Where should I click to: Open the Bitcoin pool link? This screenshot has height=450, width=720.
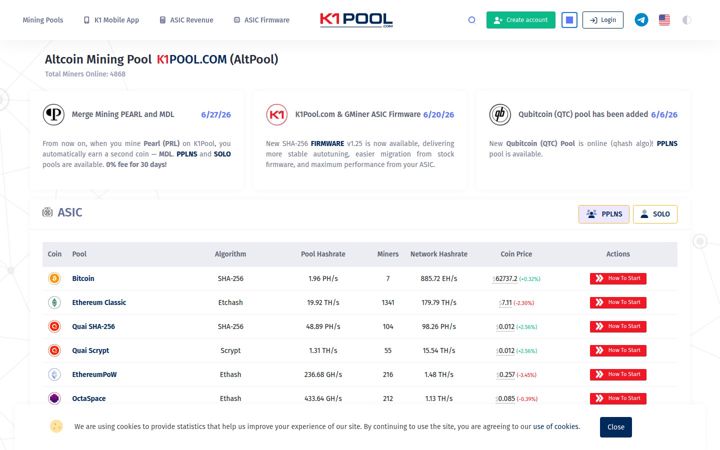tap(83, 278)
